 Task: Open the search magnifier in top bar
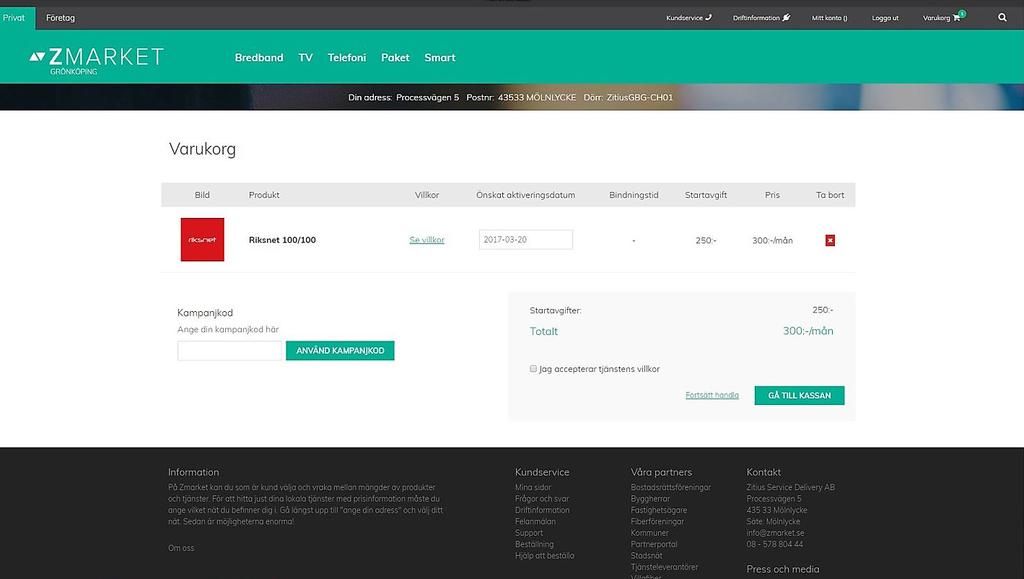[x=1002, y=18]
